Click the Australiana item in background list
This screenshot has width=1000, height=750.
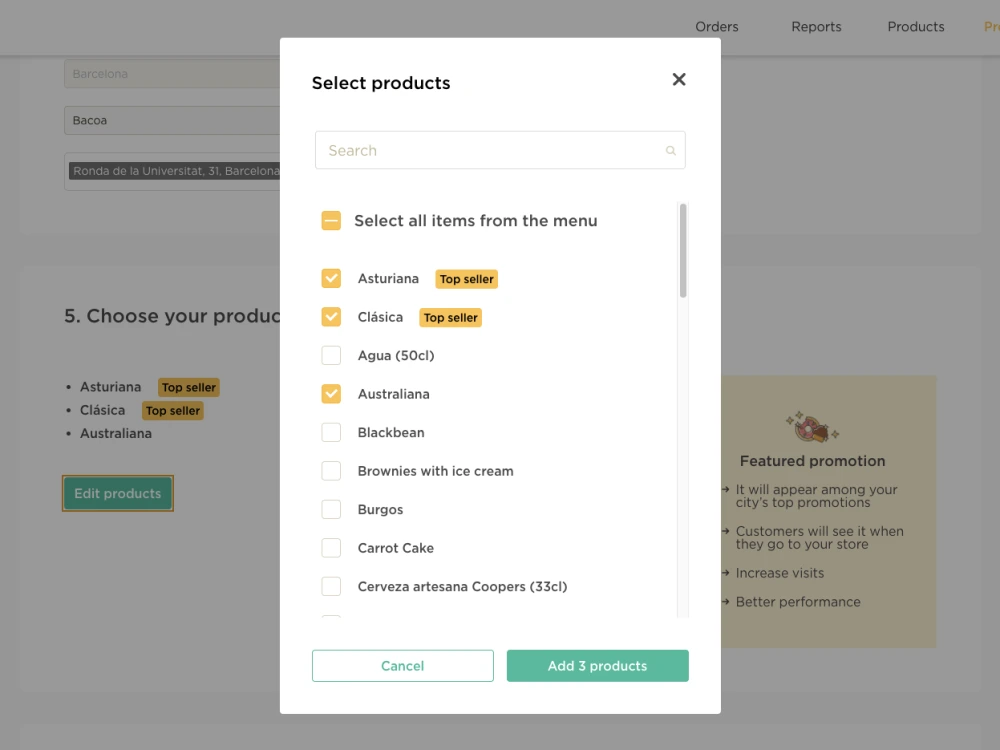[x=116, y=434]
